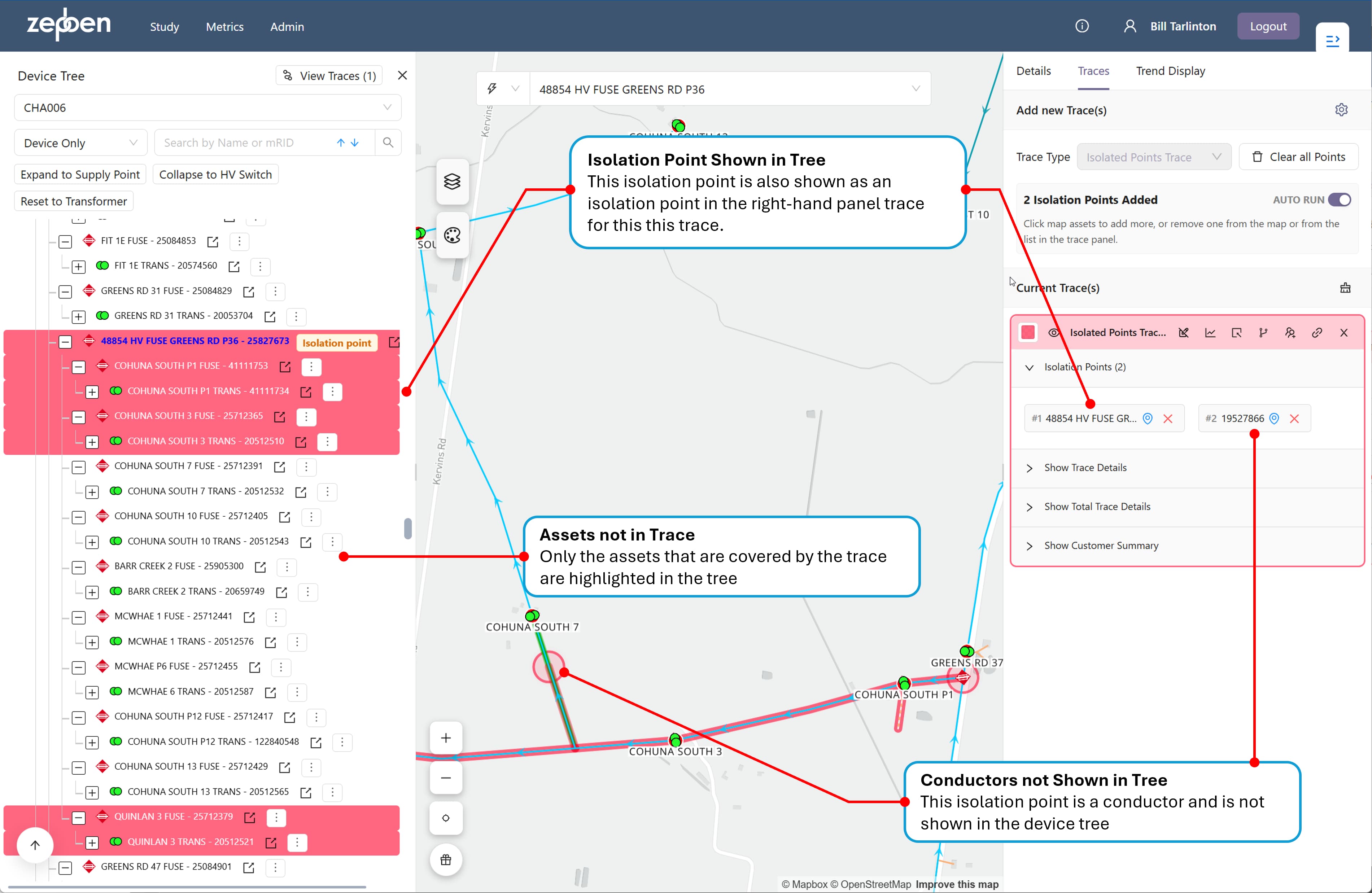
Task: Remove isolation point #2 19527866
Action: click(1294, 419)
